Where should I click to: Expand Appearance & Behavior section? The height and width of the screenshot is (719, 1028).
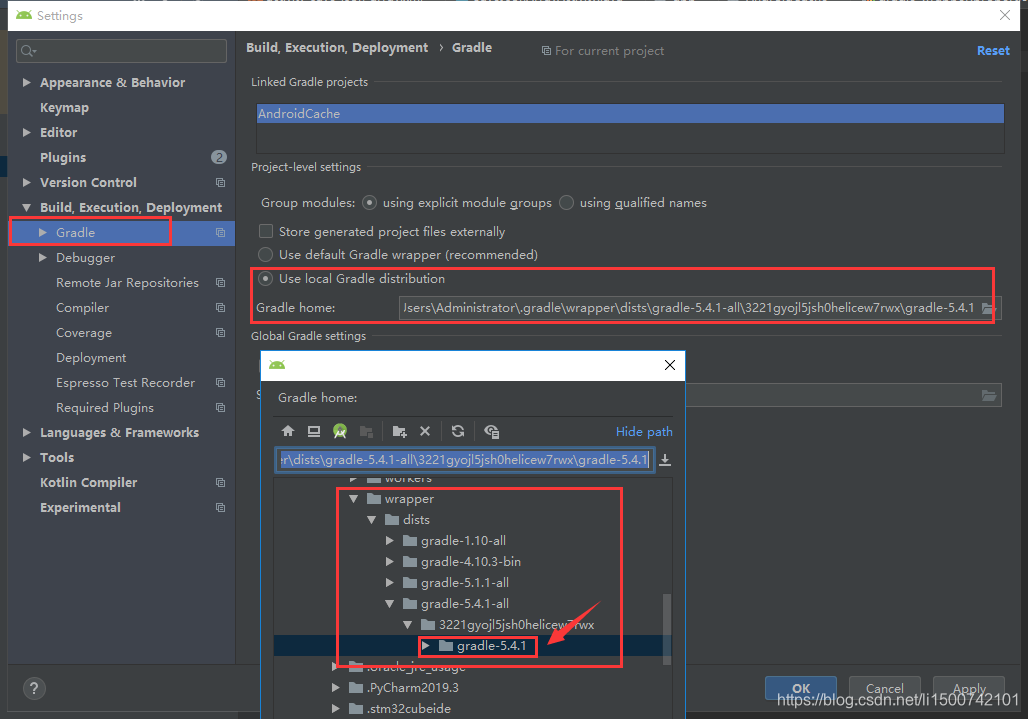[x=27, y=83]
